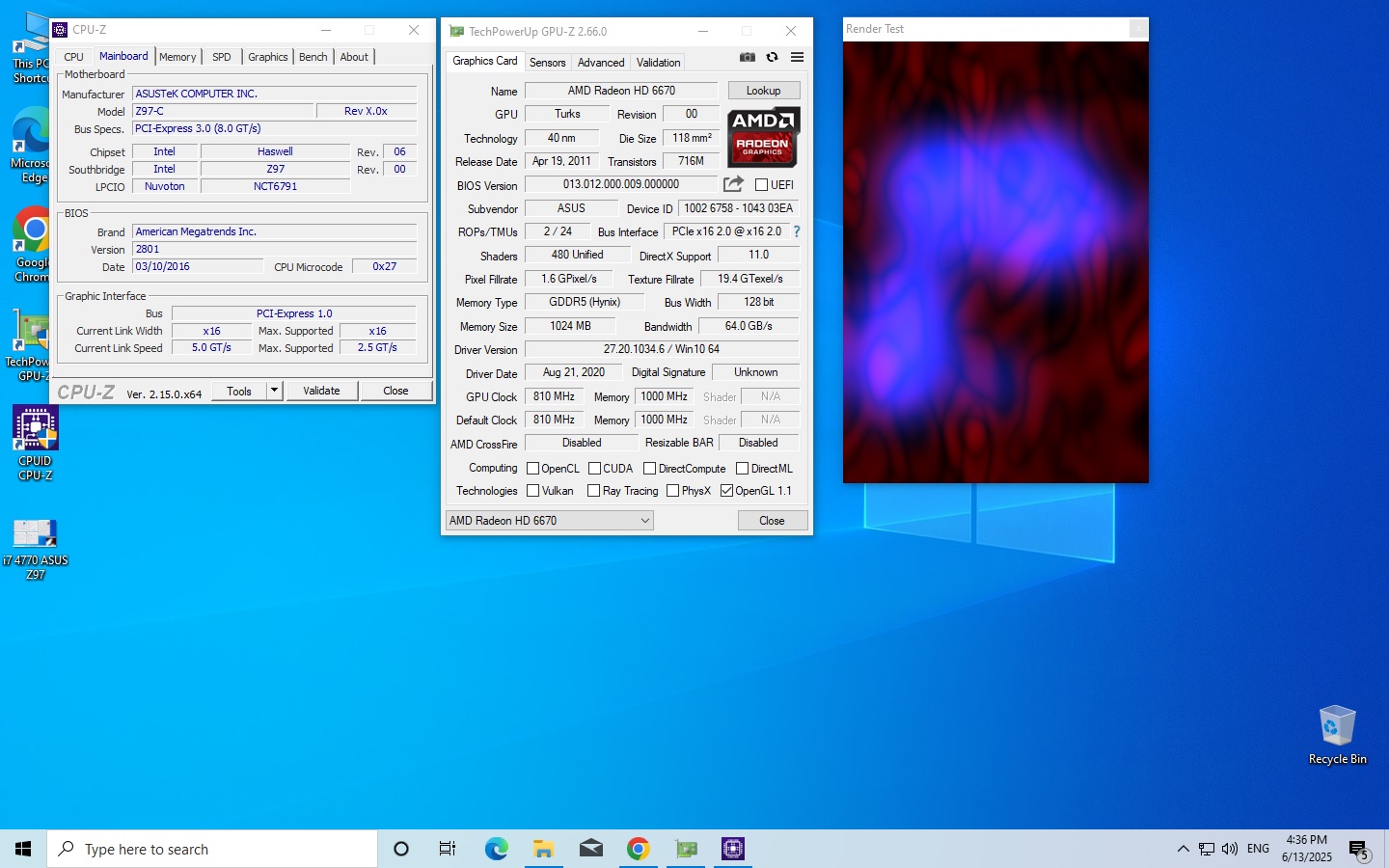Viewport: 1389px width, 868px height.
Task: Click the network icon in system tray
Action: click(x=1207, y=849)
